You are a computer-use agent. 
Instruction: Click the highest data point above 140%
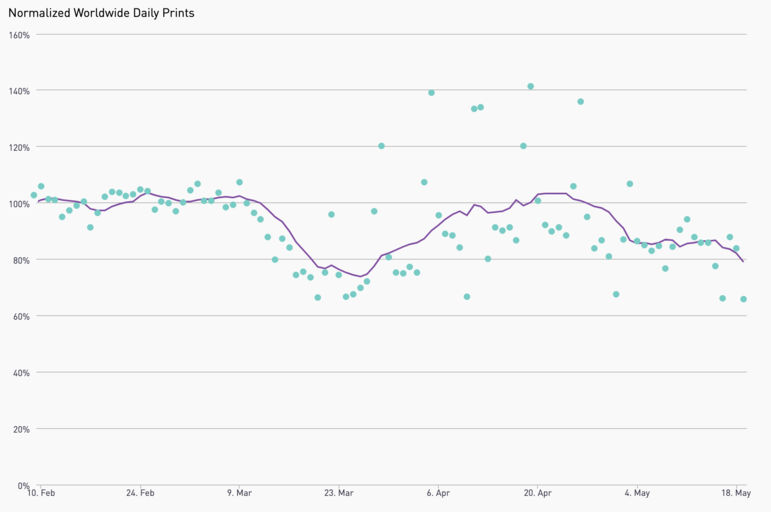pos(530,87)
